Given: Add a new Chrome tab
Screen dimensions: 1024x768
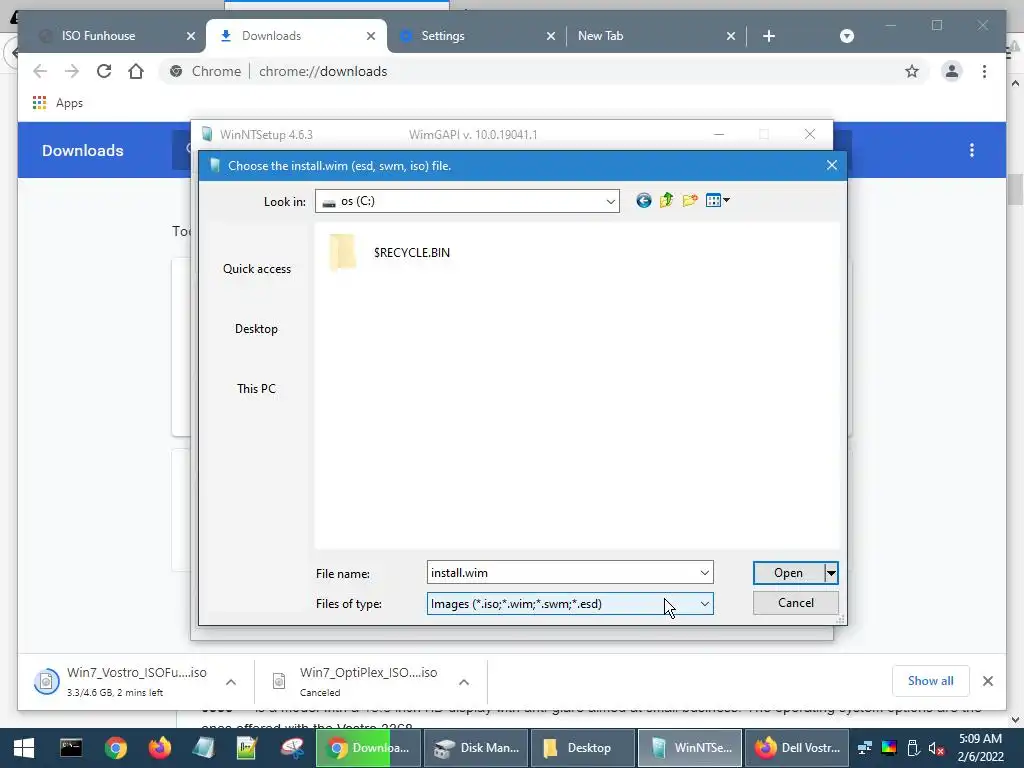Looking at the screenshot, I should tap(769, 36).
